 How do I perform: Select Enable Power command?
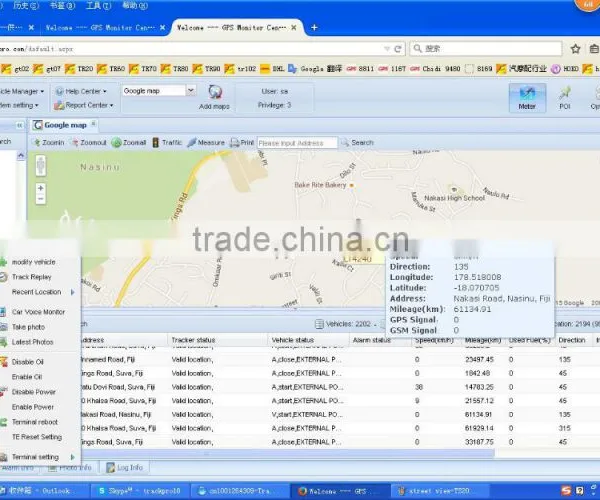tap(33, 407)
